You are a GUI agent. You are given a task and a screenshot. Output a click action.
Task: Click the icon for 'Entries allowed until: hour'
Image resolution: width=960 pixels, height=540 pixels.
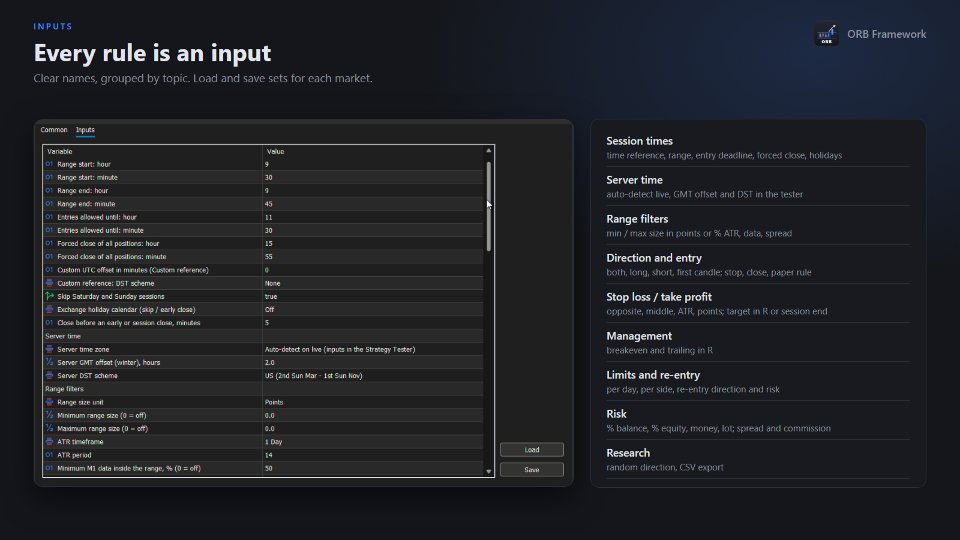point(49,217)
